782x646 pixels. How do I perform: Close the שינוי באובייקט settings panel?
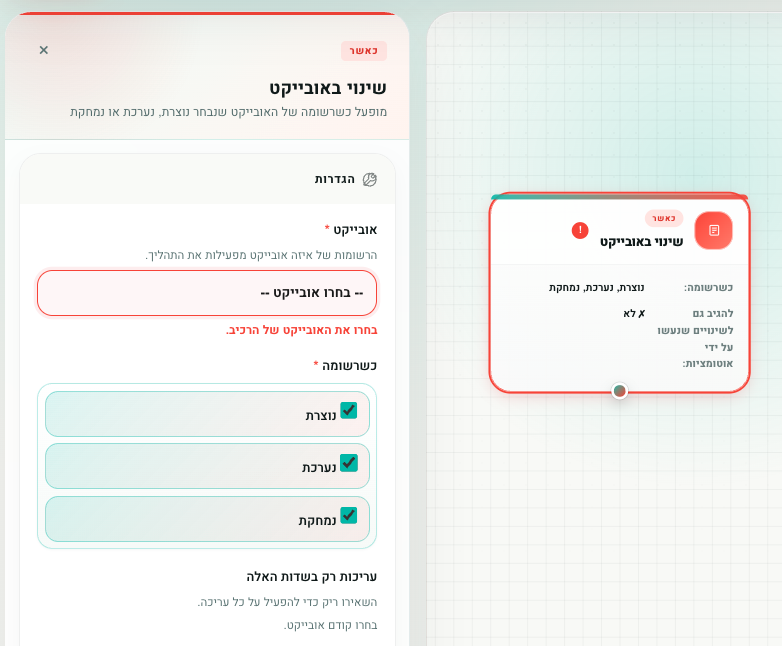pyautogui.click(x=44, y=50)
